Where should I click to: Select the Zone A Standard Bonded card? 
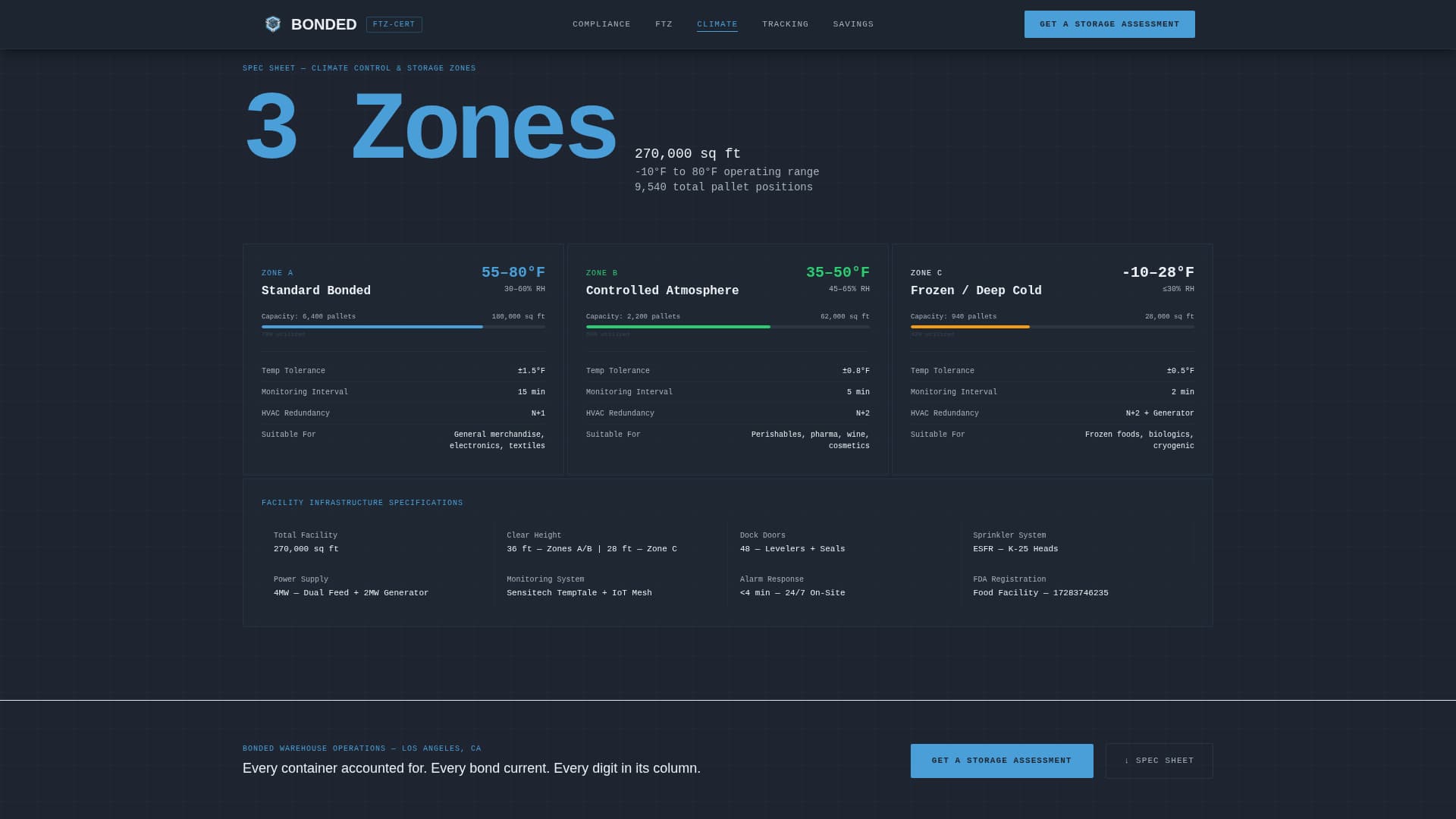tap(403, 359)
